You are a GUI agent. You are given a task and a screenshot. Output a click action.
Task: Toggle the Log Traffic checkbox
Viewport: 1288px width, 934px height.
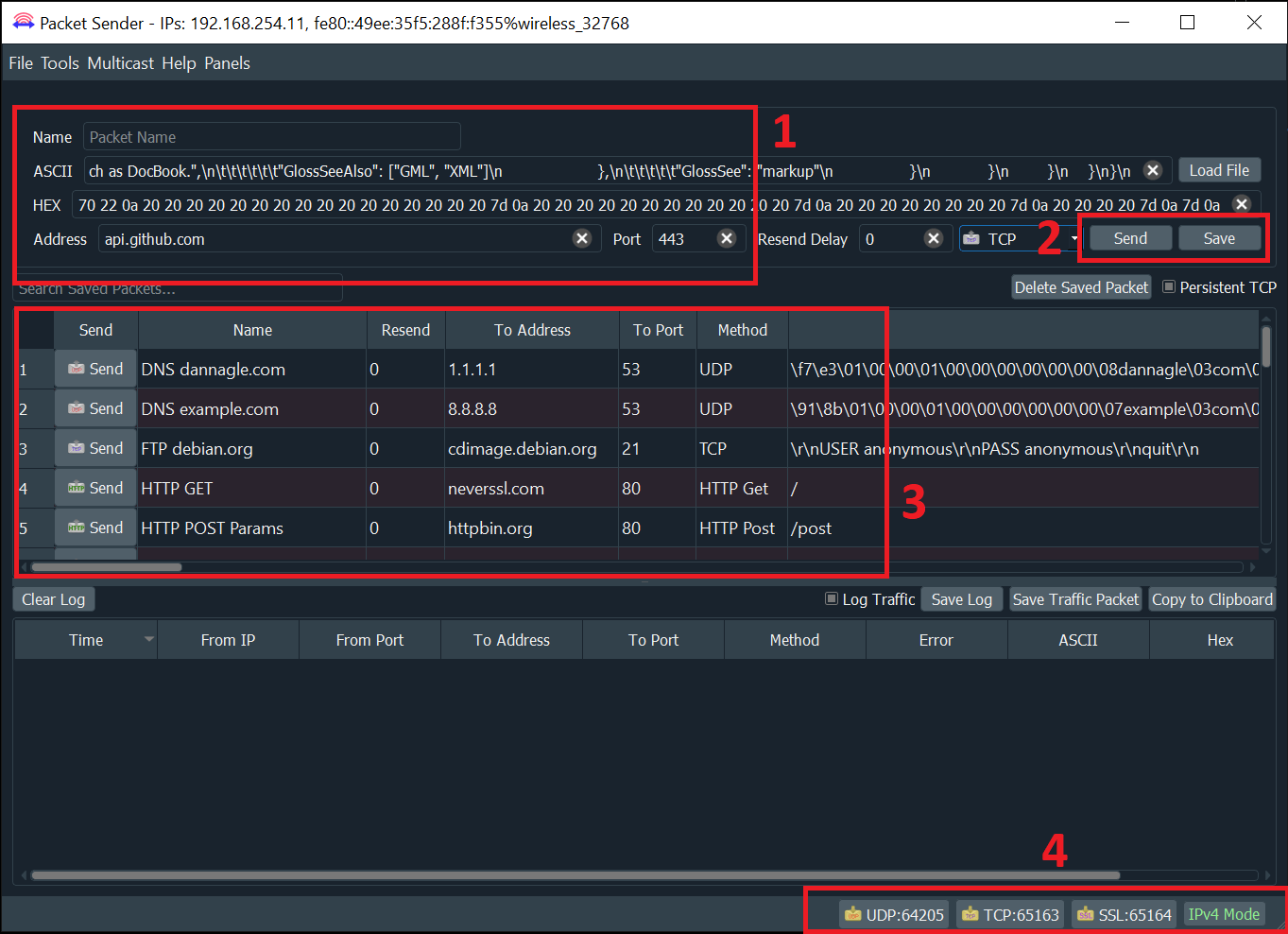831,598
